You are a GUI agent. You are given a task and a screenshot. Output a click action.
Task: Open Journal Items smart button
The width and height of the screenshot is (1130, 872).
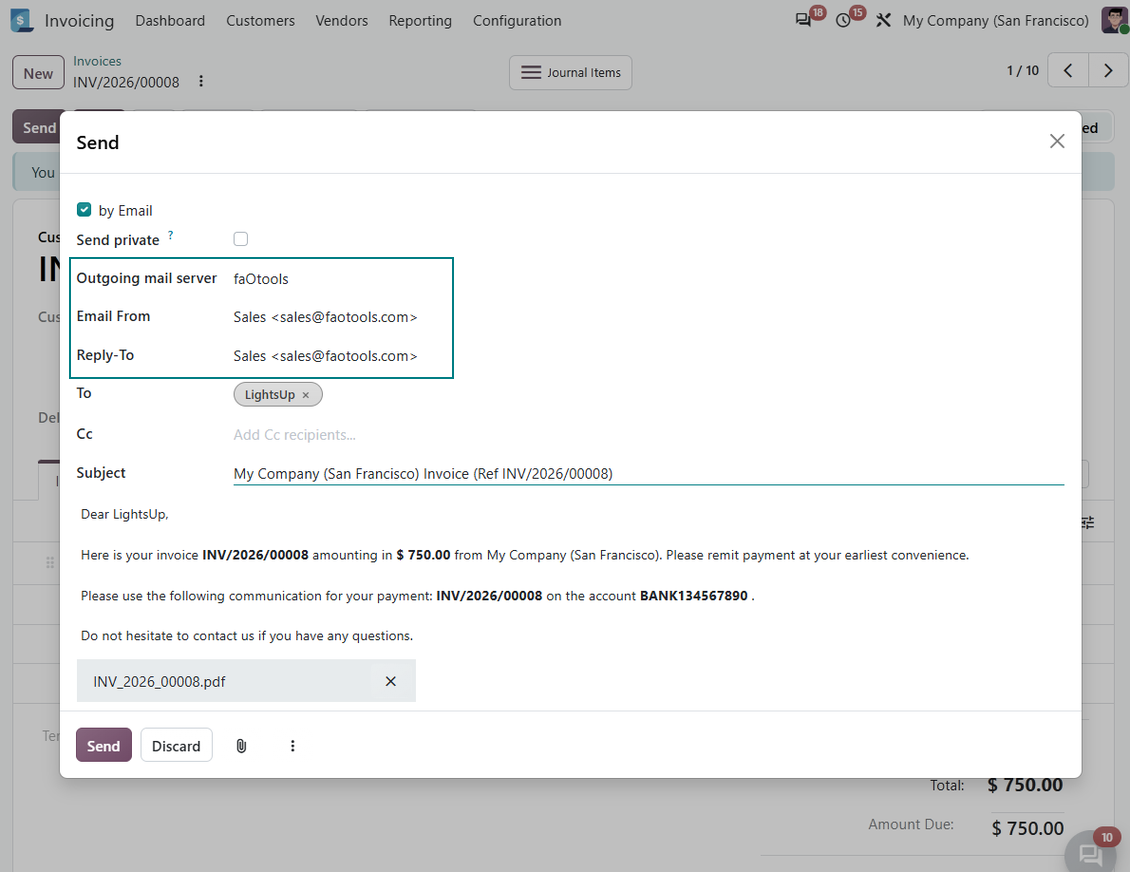pyautogui.click(x=570, y=72)
